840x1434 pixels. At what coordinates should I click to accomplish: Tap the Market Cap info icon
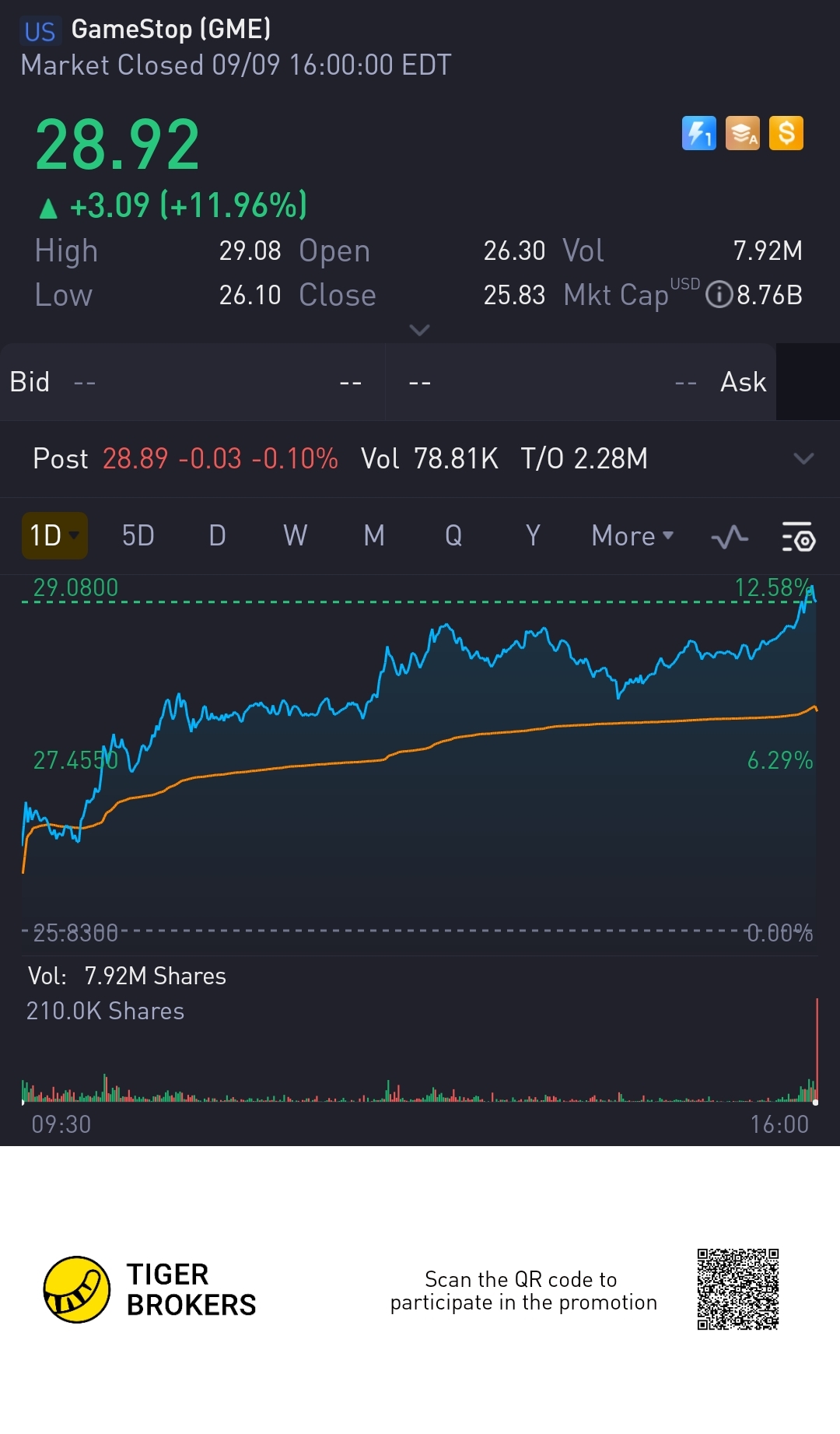coord(719,295)
